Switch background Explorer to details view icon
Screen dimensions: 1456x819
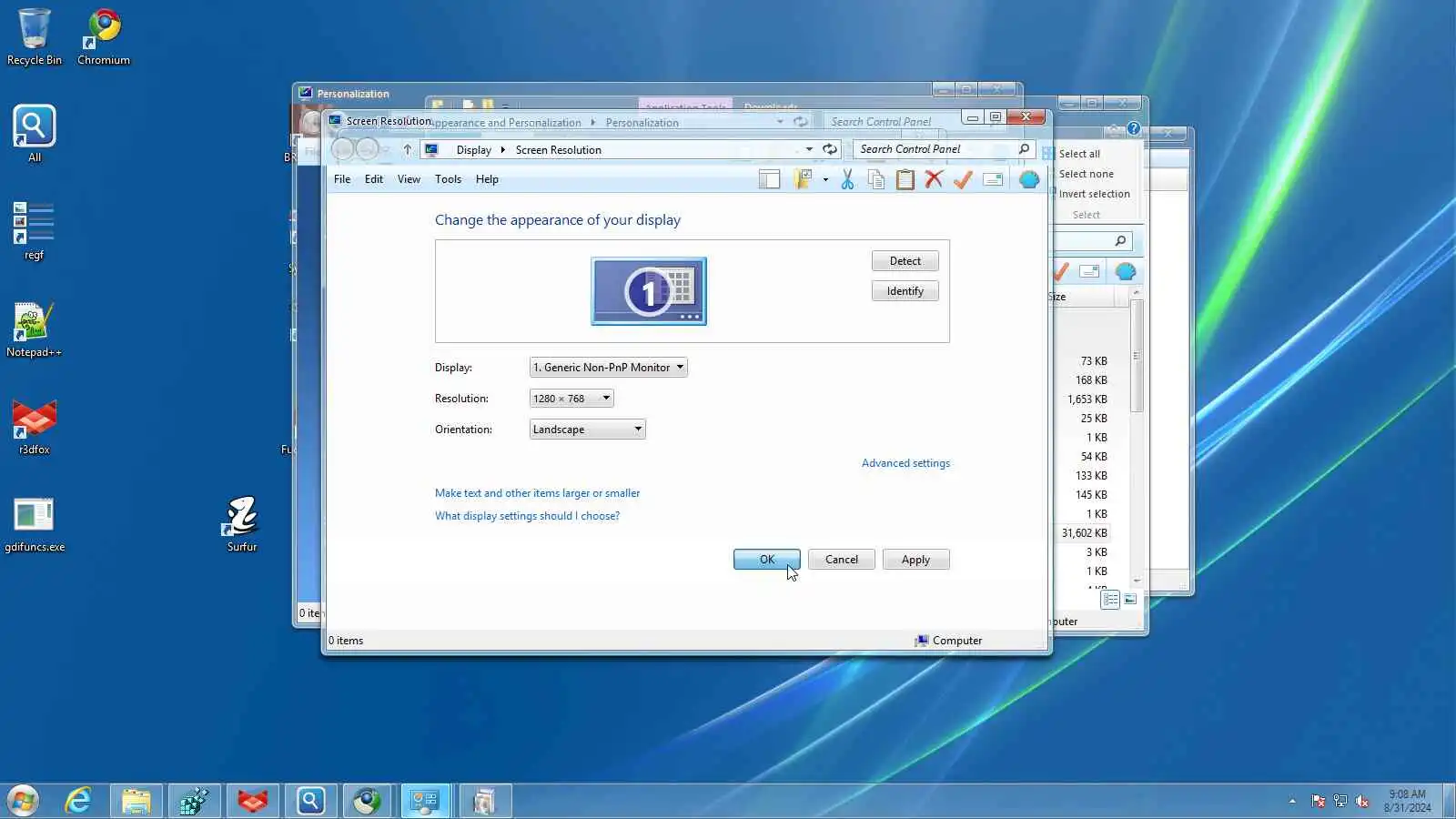pos(1110,600)
